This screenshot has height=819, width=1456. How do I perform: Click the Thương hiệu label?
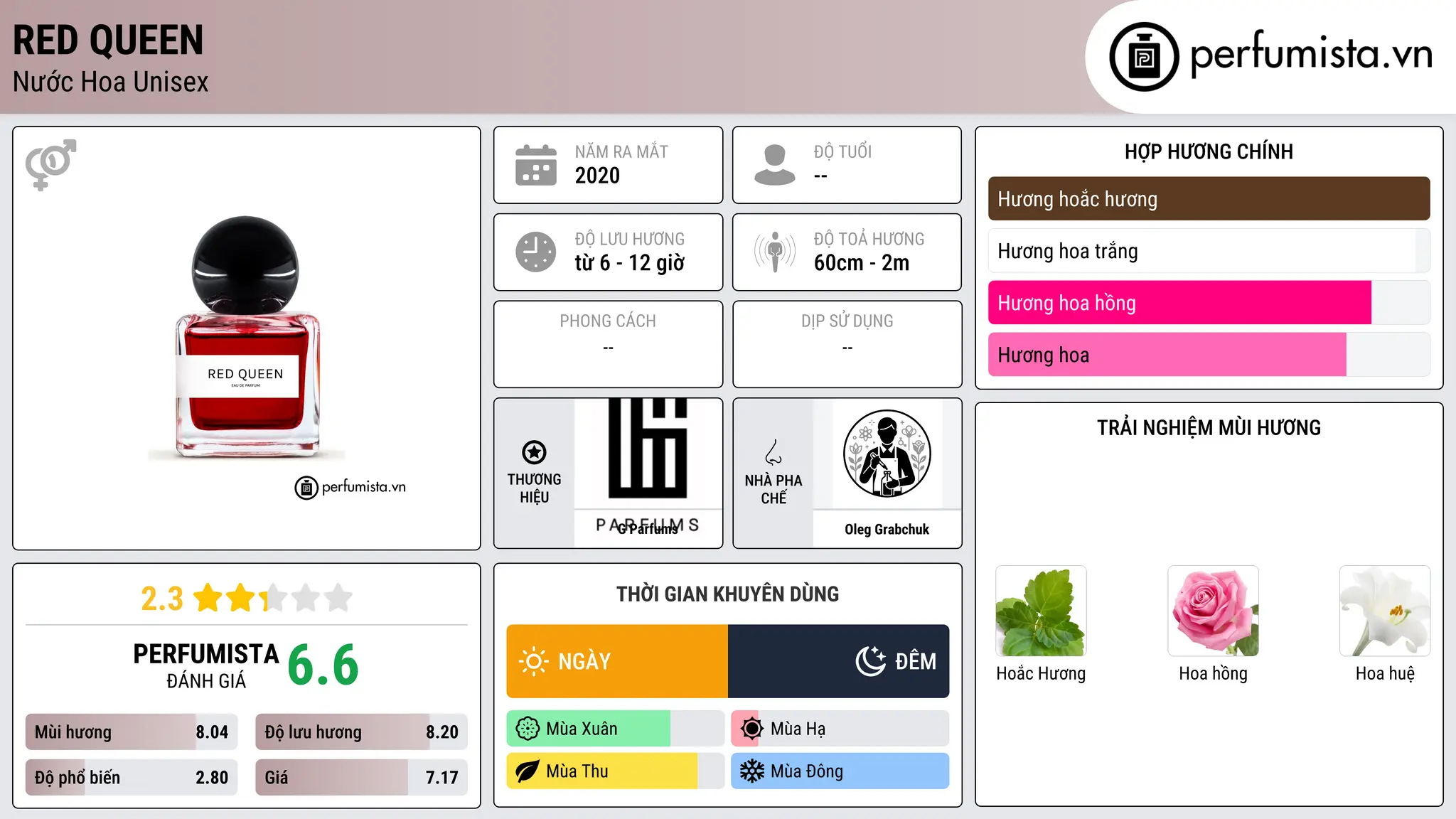[x=534, y=488]
